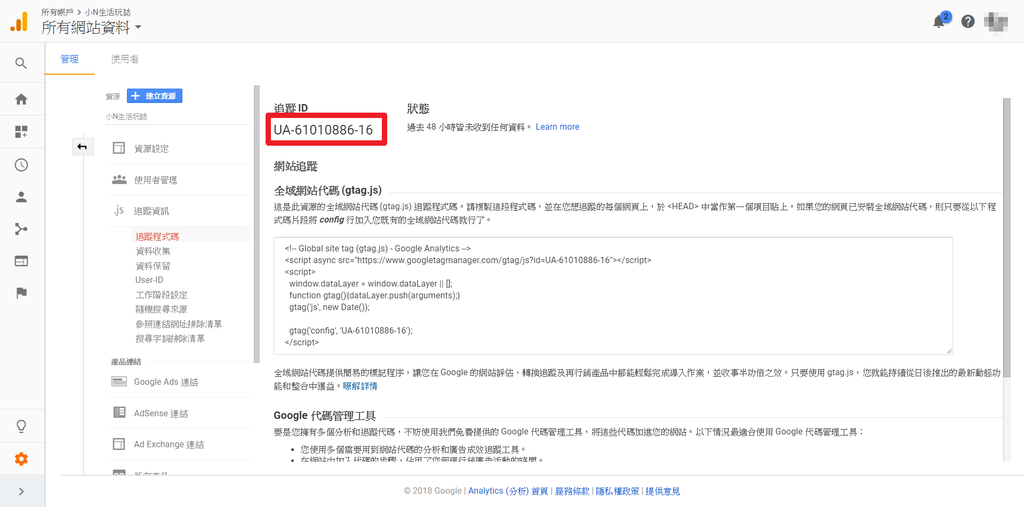Open Audience reports person icon

22,197
